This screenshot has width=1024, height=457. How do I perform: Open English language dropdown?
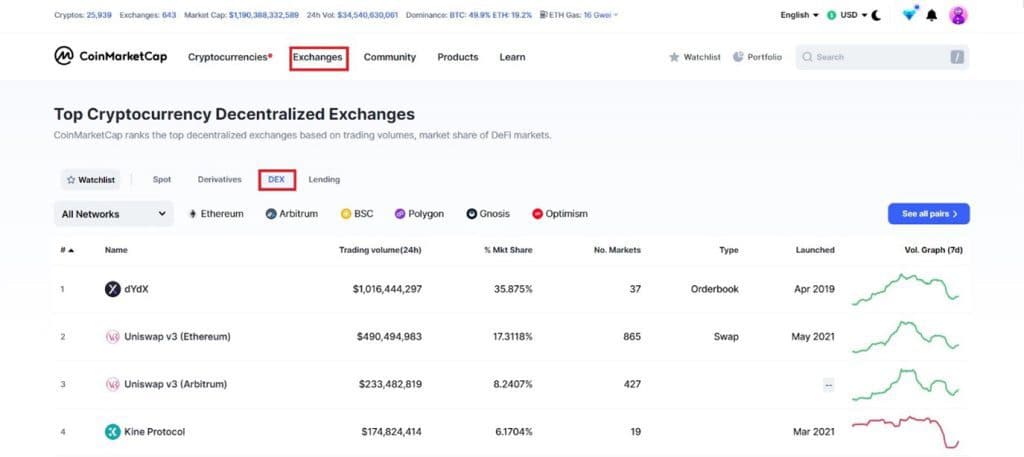tap(799, 15)
